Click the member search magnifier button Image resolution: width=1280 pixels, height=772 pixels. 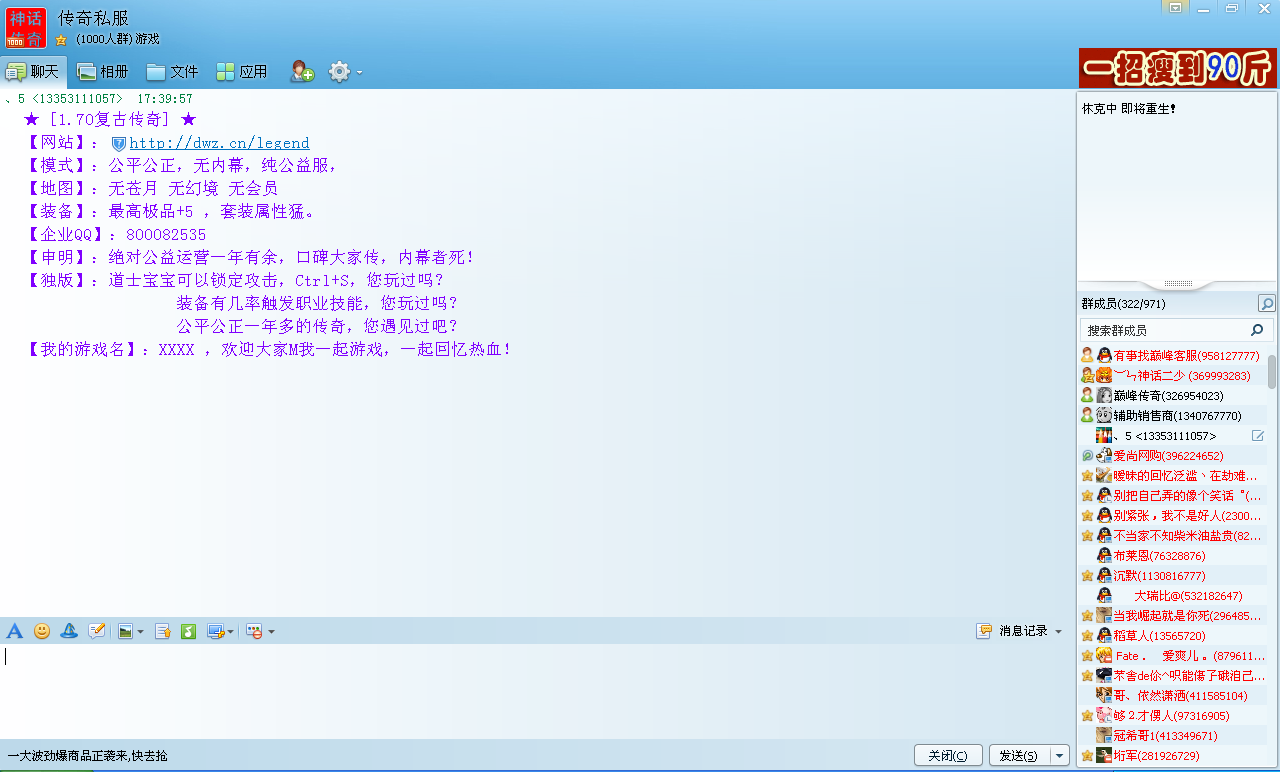coord(1266,304)
